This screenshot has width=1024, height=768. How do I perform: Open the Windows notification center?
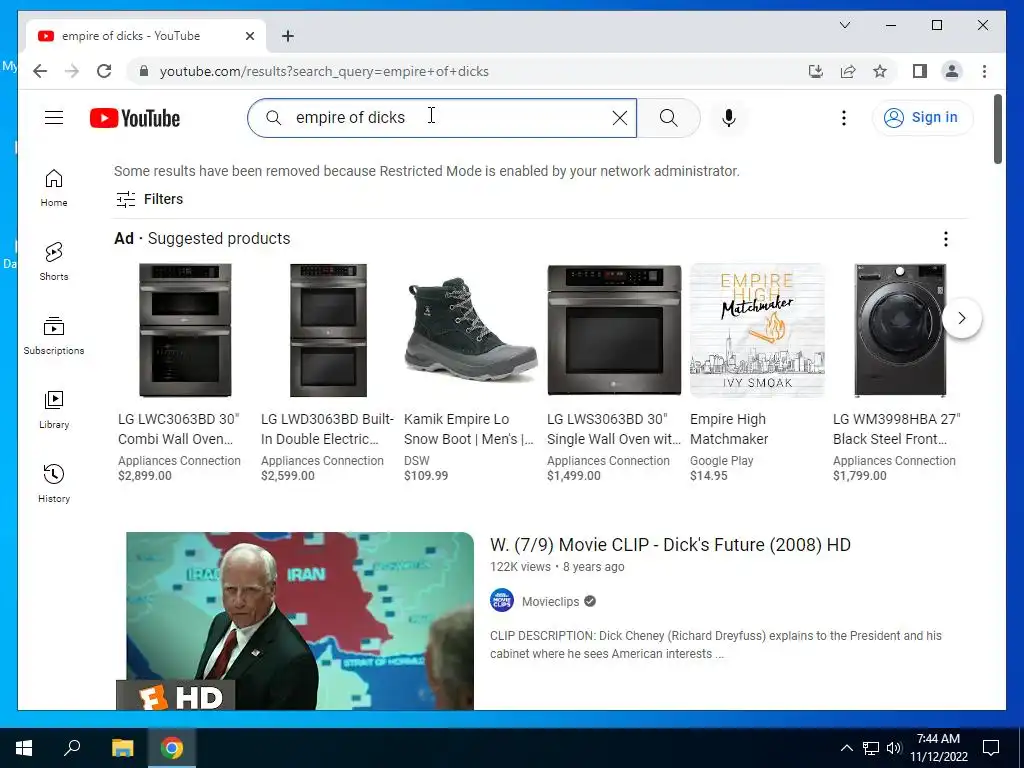[x=991, y=748]
